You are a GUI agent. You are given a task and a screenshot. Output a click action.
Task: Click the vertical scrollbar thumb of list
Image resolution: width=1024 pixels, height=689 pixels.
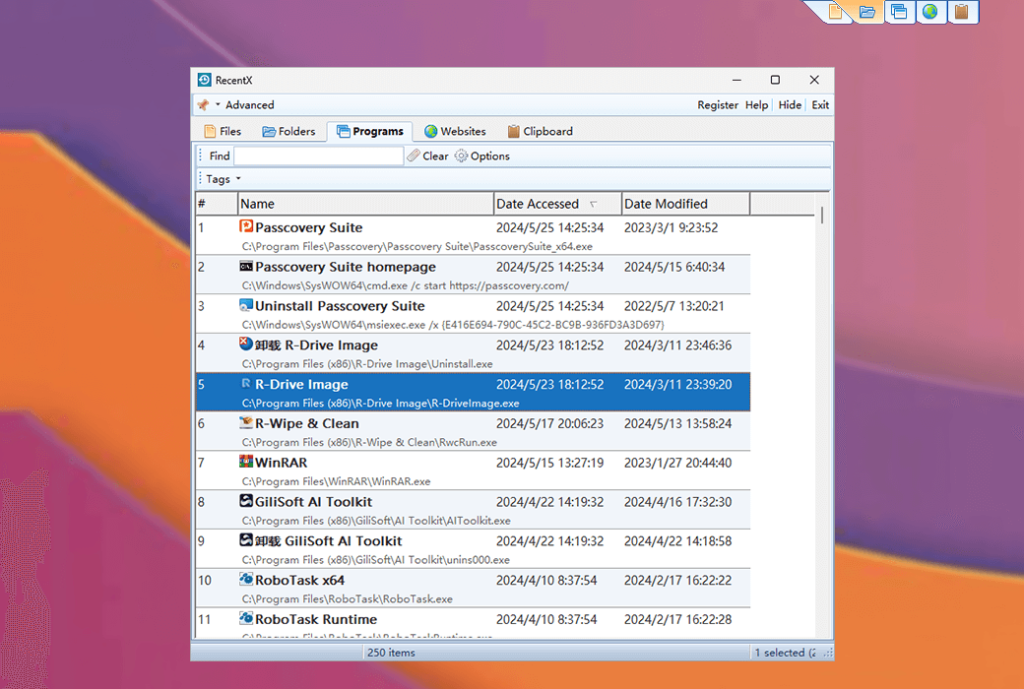(x=822, y=215)
